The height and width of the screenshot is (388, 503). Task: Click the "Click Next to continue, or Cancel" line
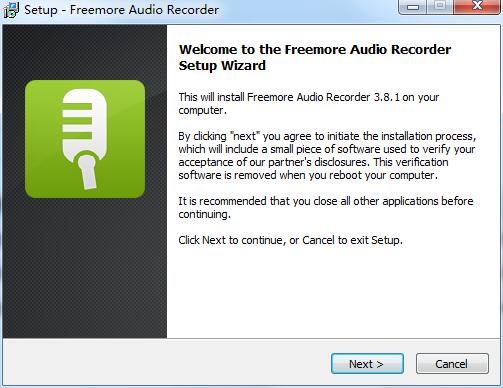click(x=290, y=240)
